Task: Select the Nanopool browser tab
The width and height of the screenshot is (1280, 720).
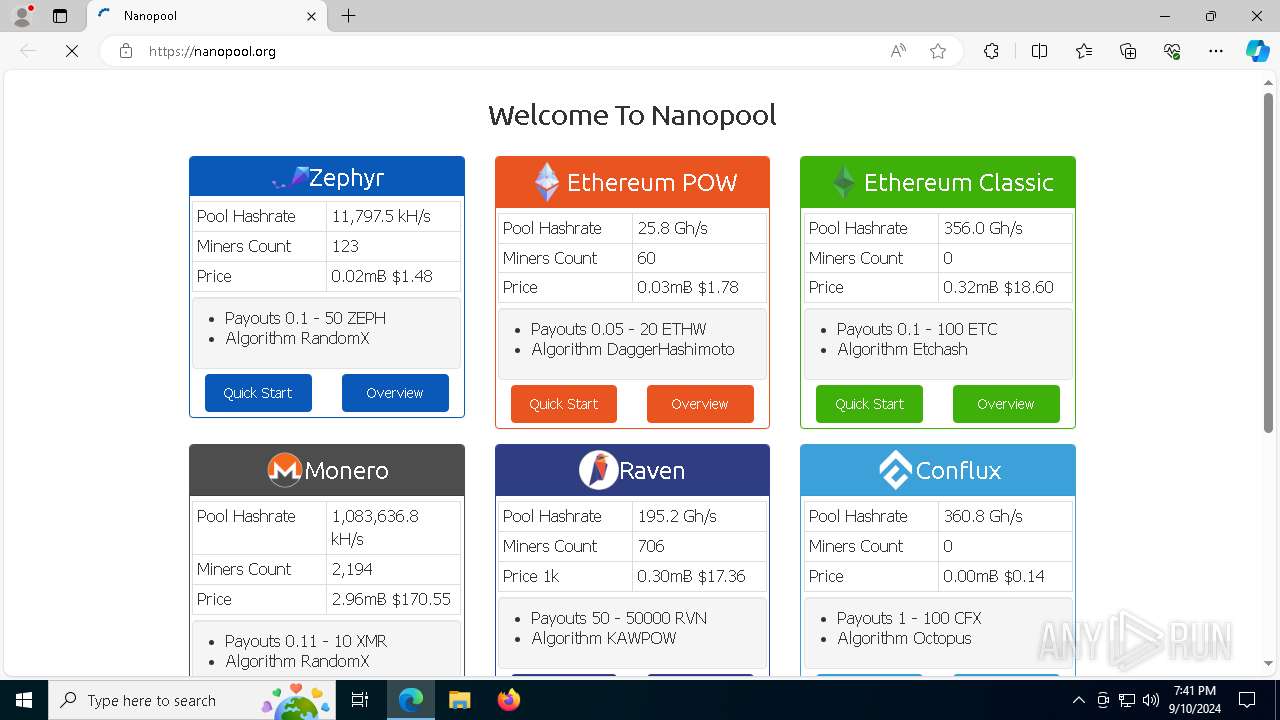Action: (208, 16)
